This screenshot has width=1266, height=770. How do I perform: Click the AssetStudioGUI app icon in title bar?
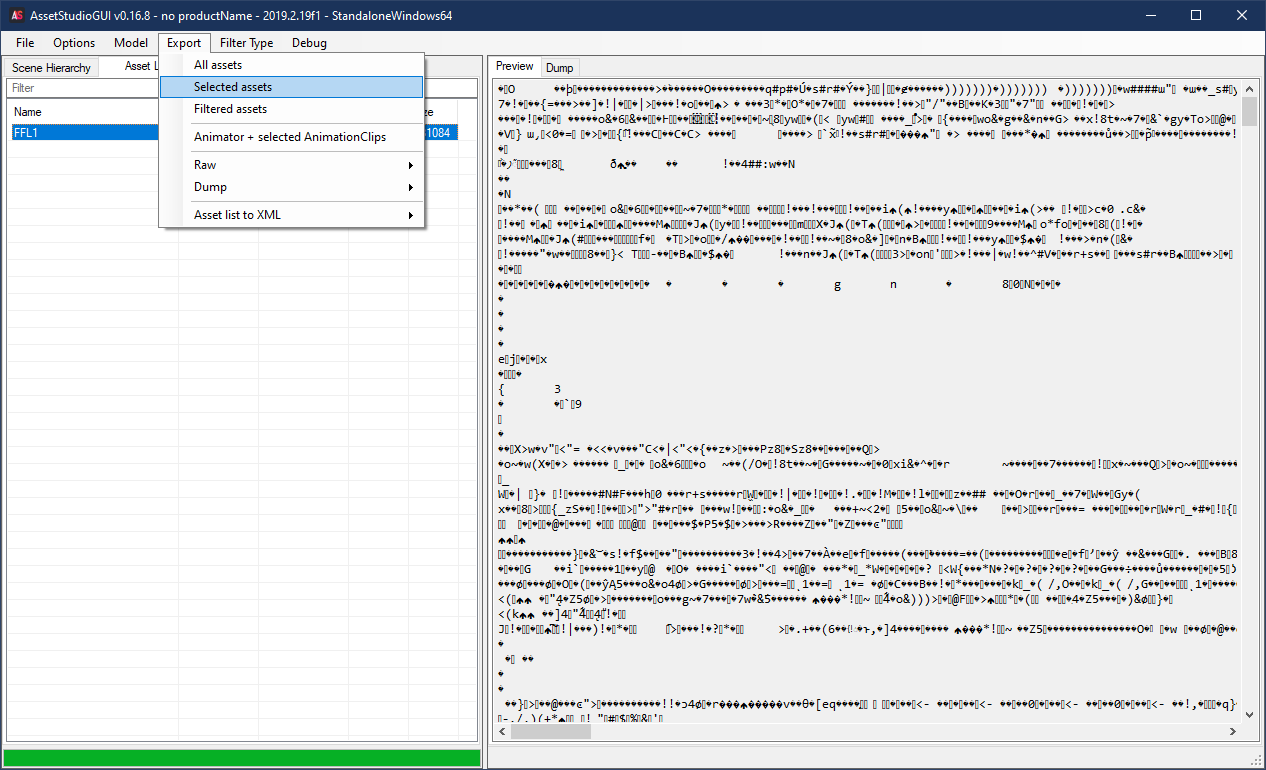tap(18, 15)
